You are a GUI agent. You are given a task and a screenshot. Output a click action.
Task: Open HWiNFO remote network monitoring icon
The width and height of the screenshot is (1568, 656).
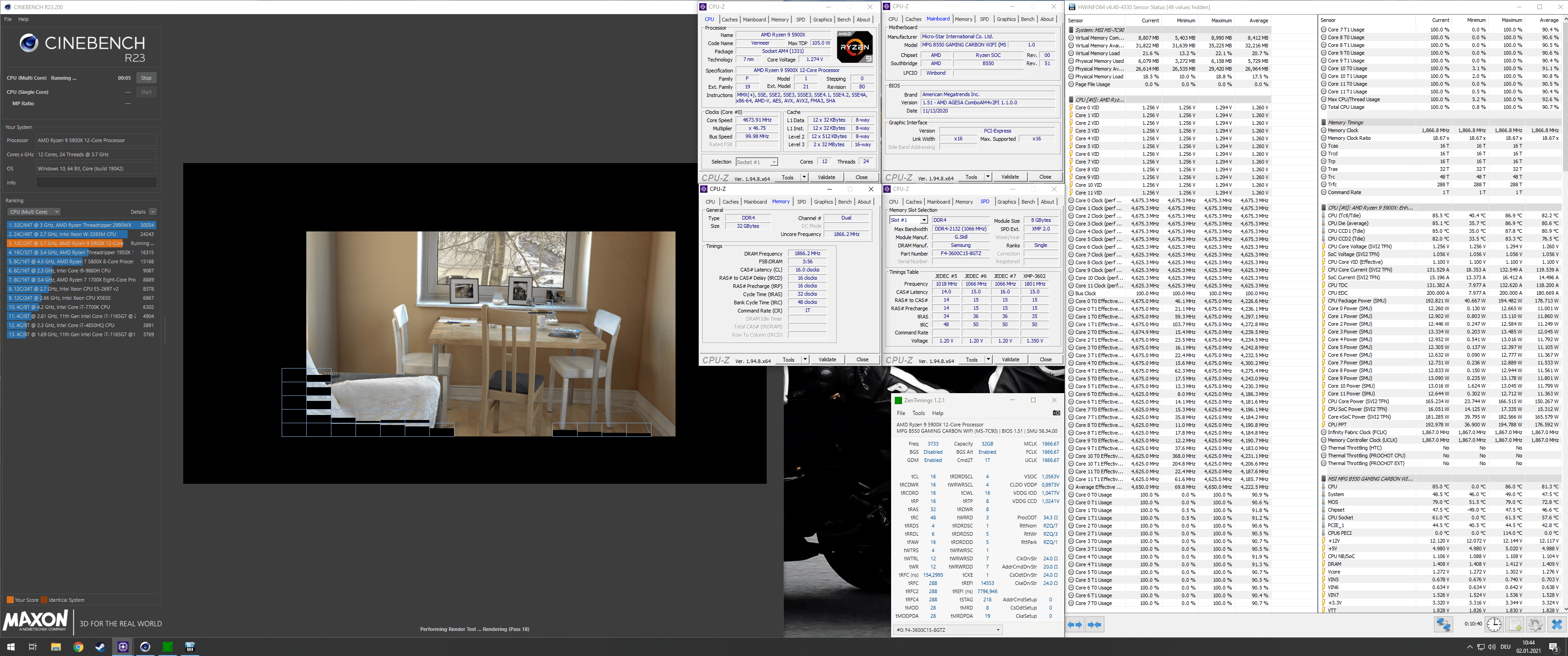coord(1443,625)
